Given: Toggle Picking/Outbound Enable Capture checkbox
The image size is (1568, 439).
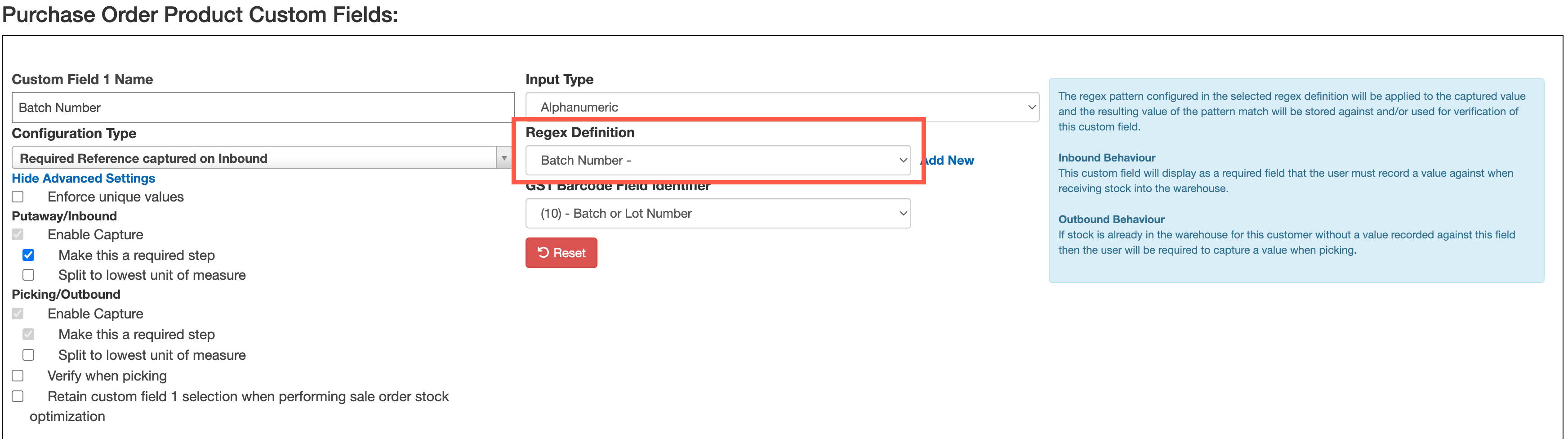Looking at the screenshot, I should 18,314.
